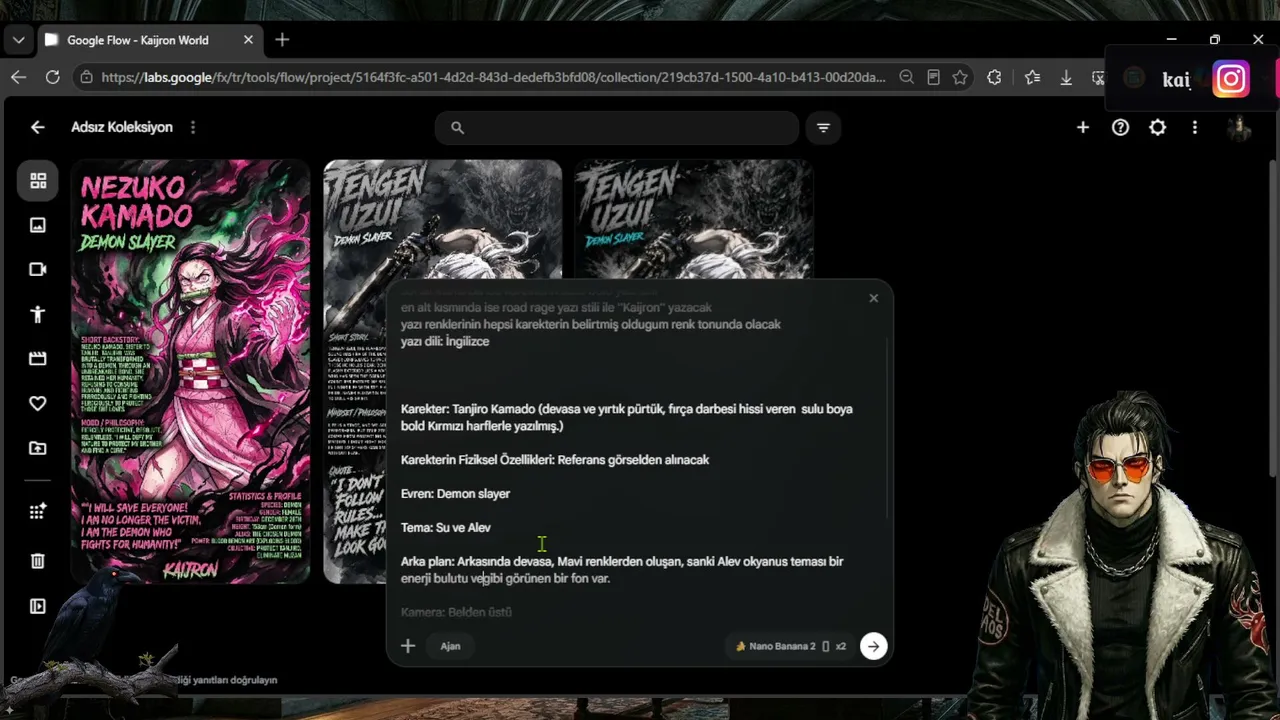Open the filter options next to search

coord(823,128)
